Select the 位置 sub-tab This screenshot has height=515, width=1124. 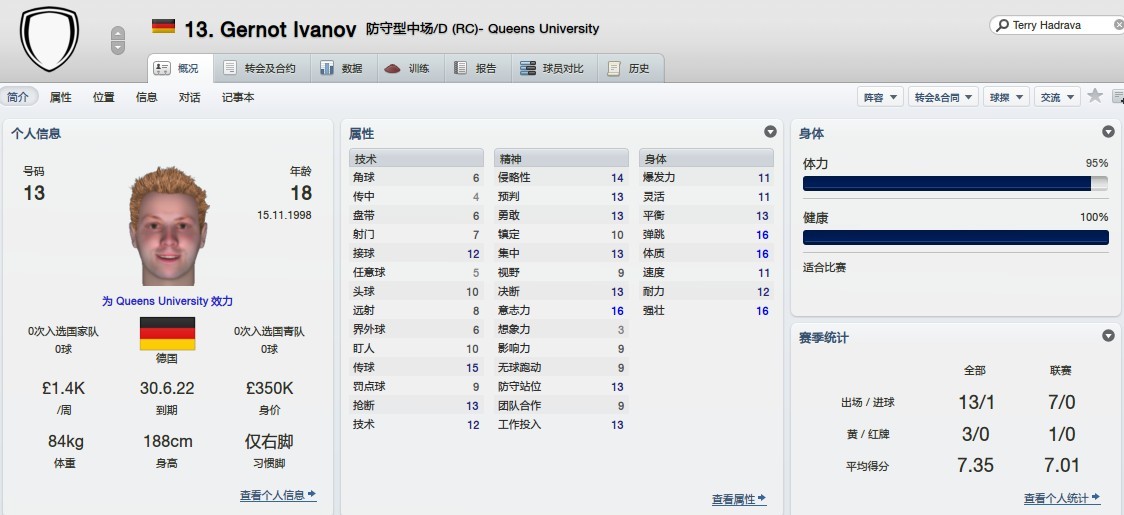point(103,97)
